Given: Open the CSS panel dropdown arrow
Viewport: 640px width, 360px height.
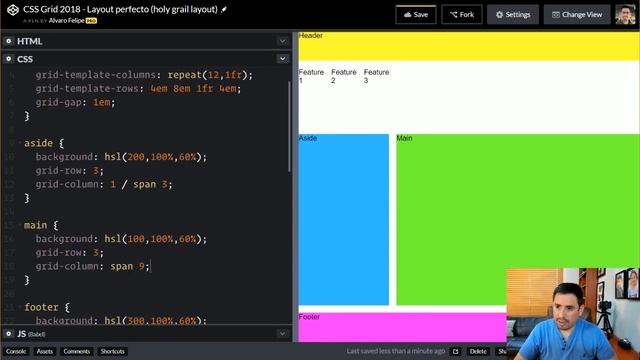Looking at the screenshot, I should coord(282,59).
